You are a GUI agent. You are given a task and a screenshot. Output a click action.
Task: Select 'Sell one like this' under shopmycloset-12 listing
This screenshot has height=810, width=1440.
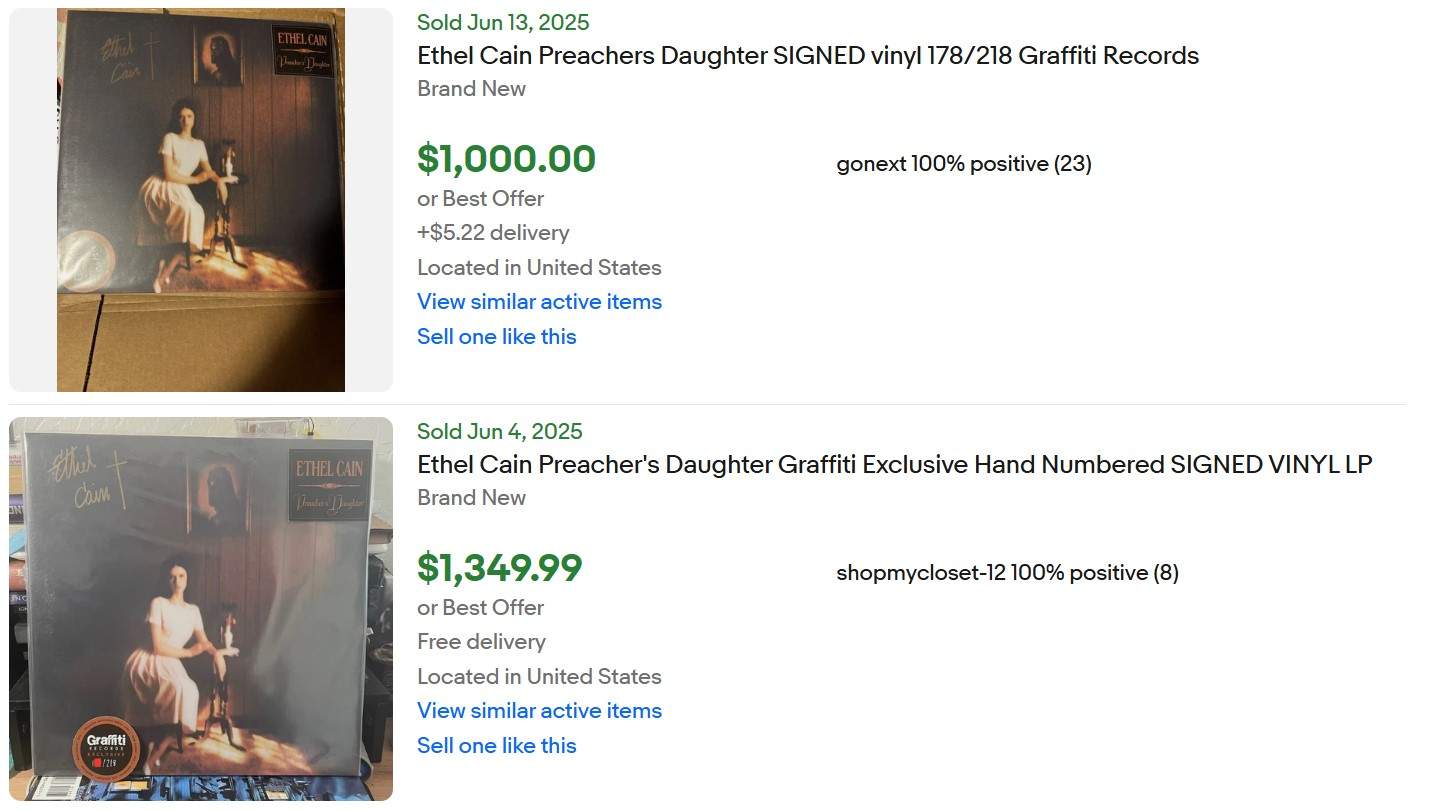(x=497, y=746)
